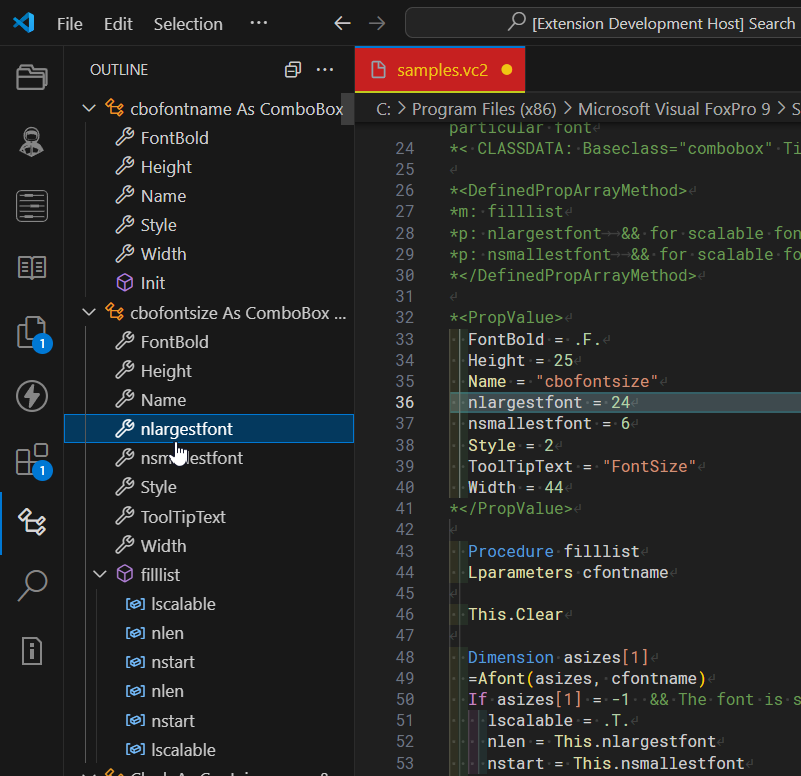Select Height under cbofontname
The height and width of the screenshot is (776, 801).
click(209, 167)
